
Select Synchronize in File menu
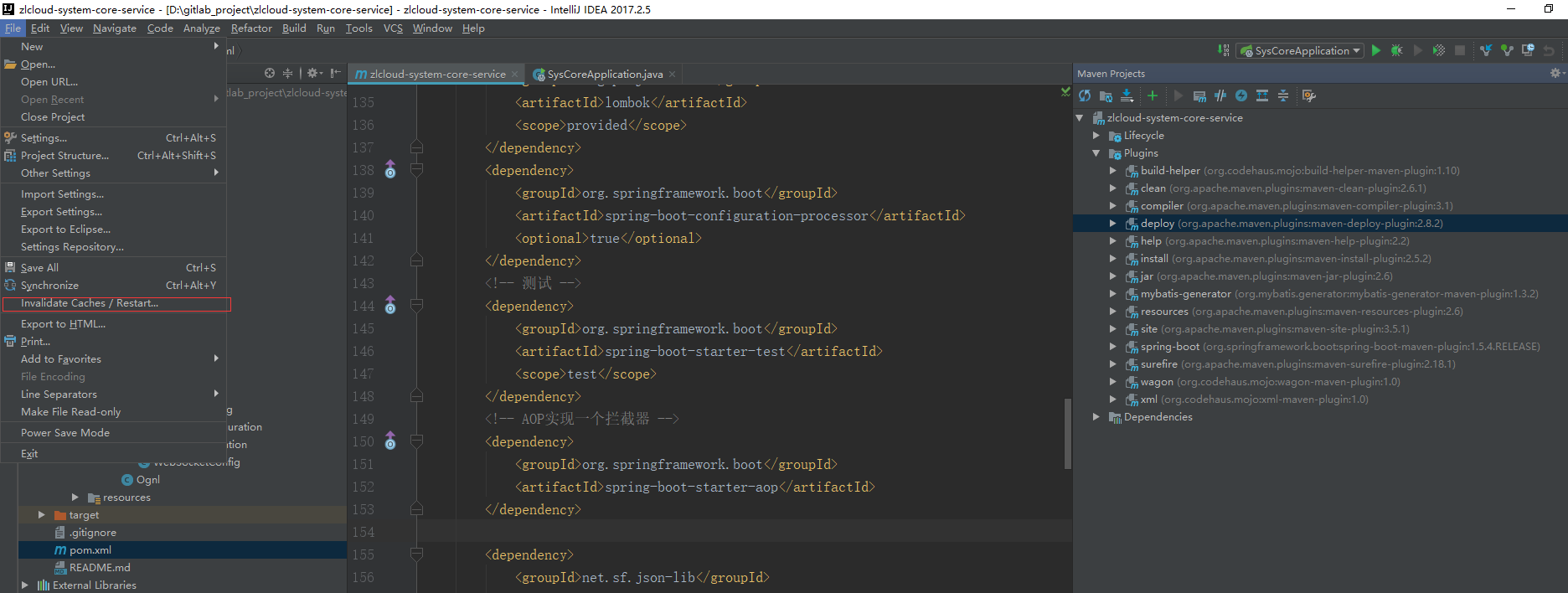tap(114, 286)
